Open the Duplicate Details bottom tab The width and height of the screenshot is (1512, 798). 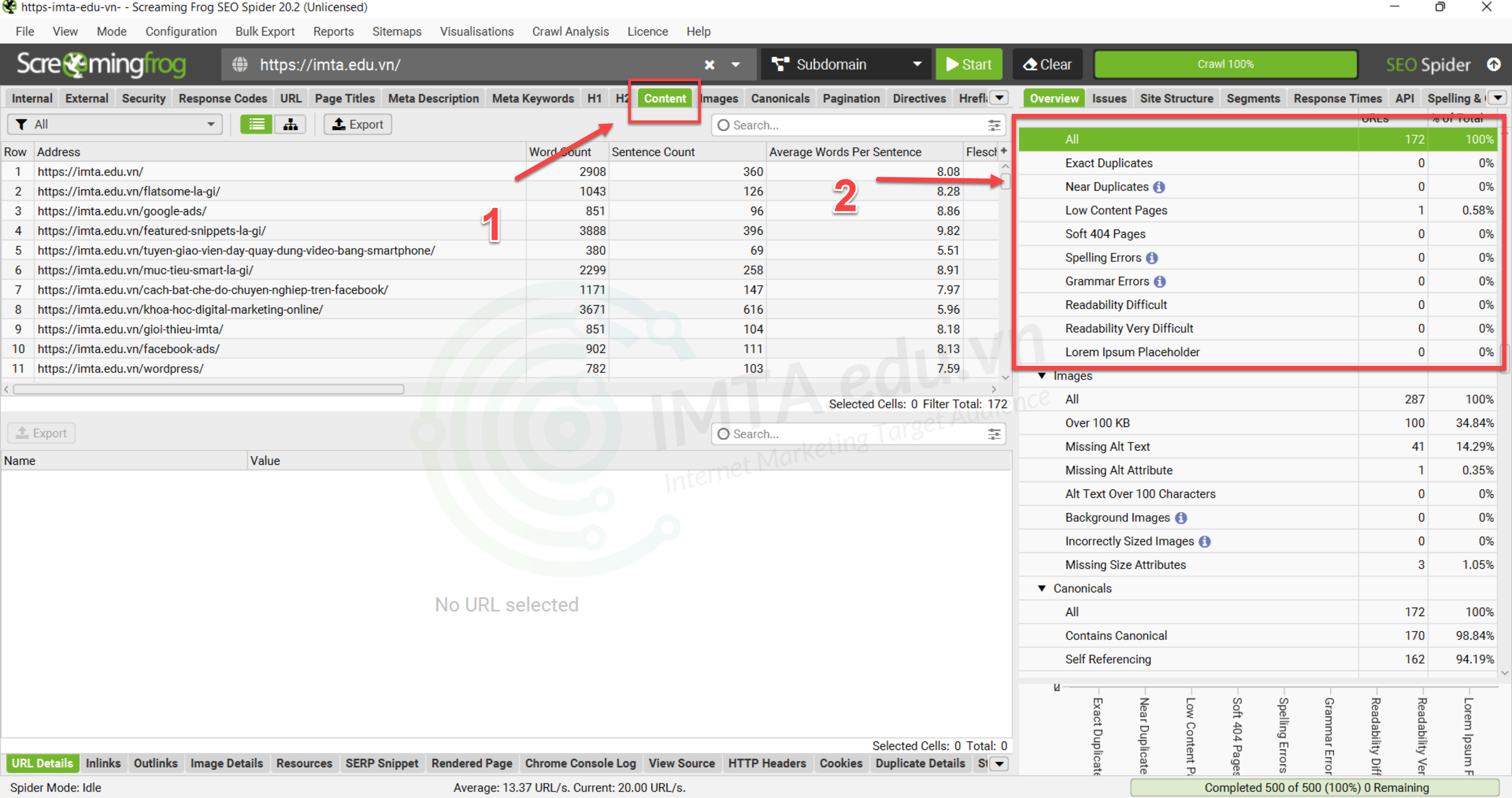click(x=920, y=763)
